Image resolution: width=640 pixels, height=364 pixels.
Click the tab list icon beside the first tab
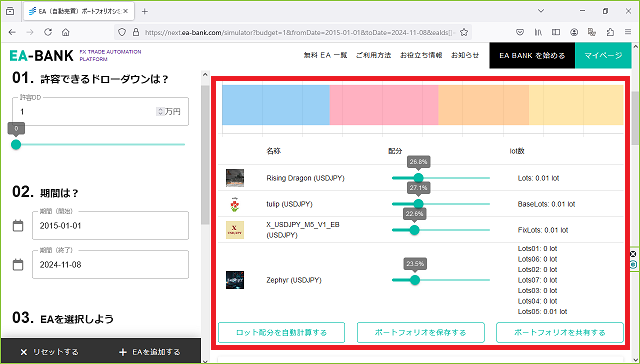(10, 11)
